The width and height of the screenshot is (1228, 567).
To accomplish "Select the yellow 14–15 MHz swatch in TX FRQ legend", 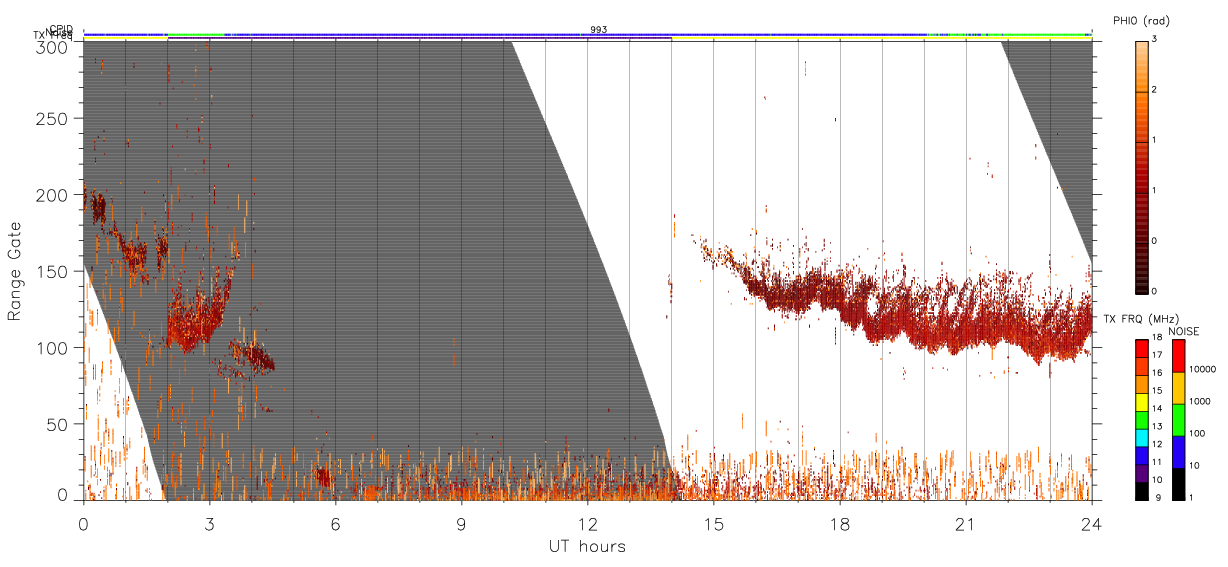I will click(x=1142, y=401).
